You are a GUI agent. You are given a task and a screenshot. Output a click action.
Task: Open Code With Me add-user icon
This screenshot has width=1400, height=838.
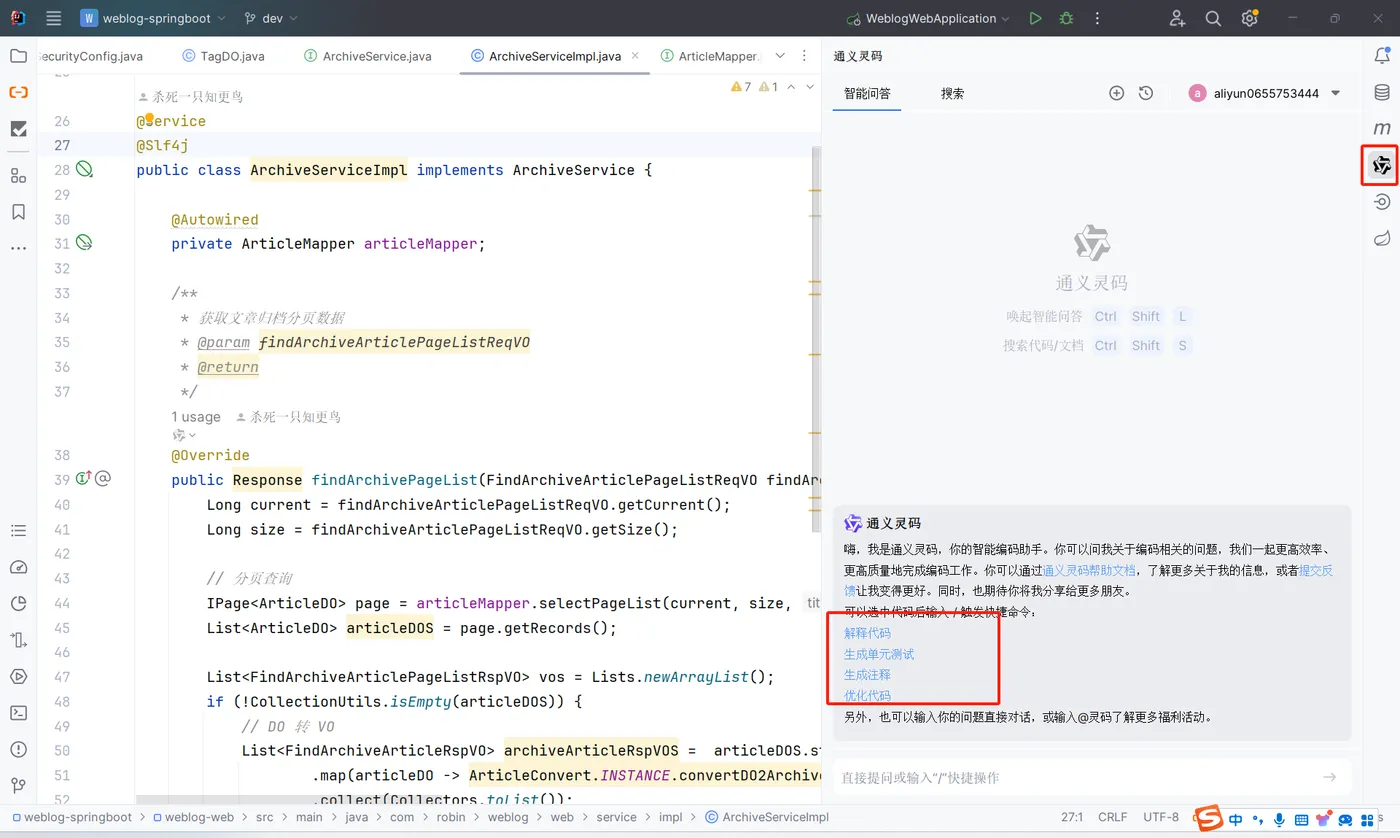[x=1177, y=18]
